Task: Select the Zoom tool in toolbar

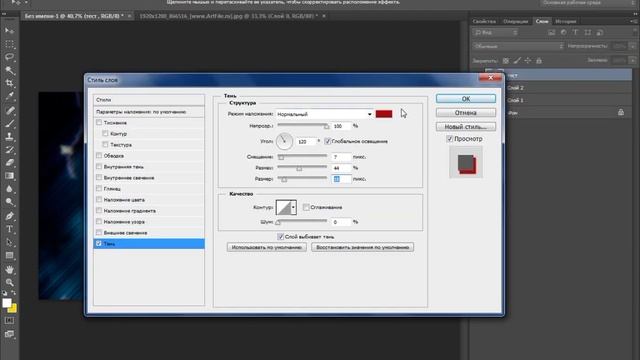Action: coord(9,282)
